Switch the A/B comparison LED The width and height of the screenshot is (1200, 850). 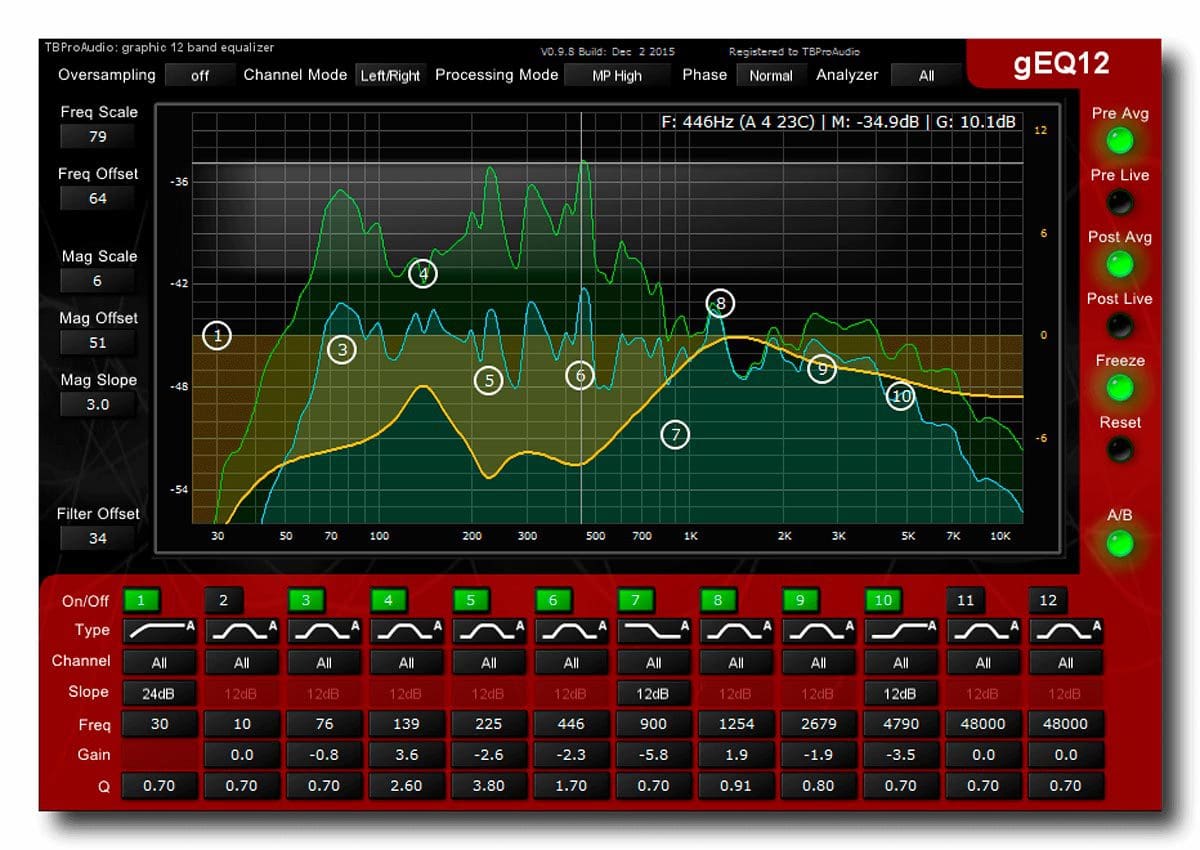coord(1120,543)
